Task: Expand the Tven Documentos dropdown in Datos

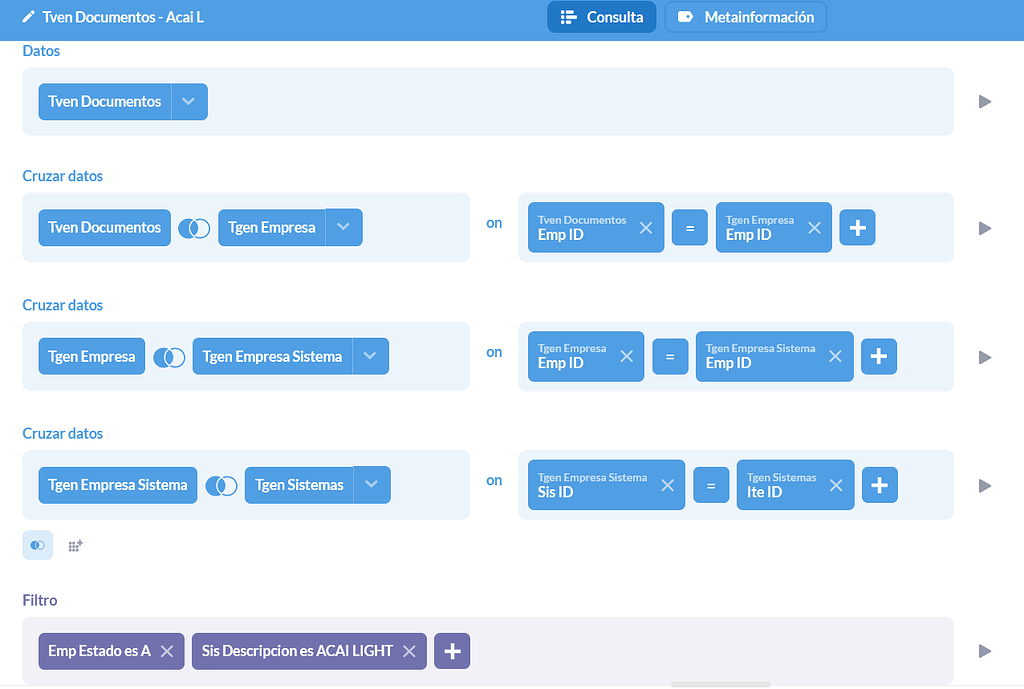Action: (x=189, y=101)
